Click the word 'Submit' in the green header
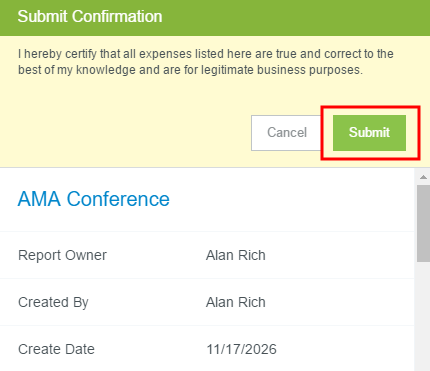430x371 pixels. tap(43, 16)
